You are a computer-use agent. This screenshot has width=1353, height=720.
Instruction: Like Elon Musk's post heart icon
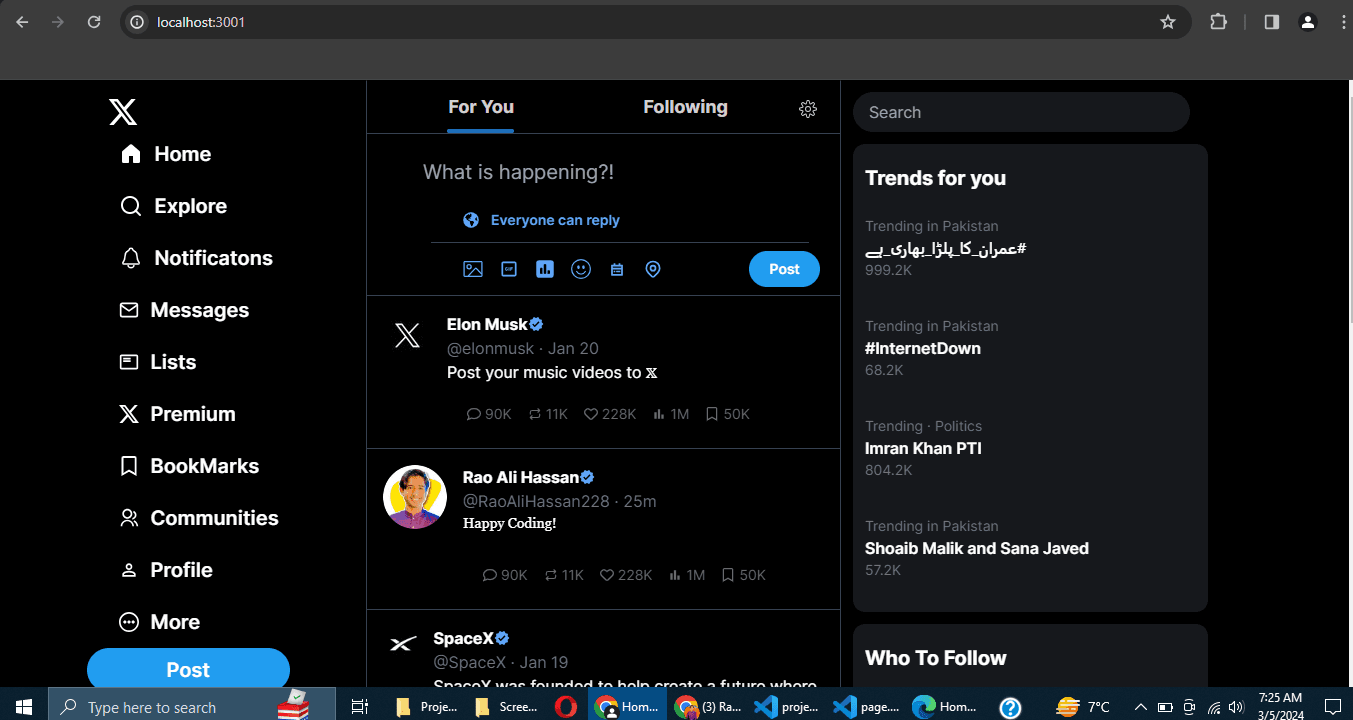[591, 414]
